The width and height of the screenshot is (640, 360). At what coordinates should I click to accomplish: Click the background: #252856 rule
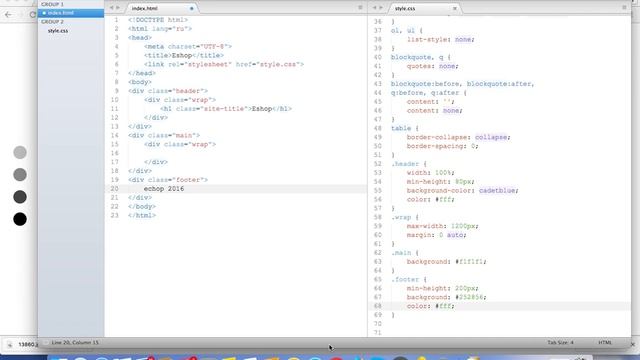[447, 298]
